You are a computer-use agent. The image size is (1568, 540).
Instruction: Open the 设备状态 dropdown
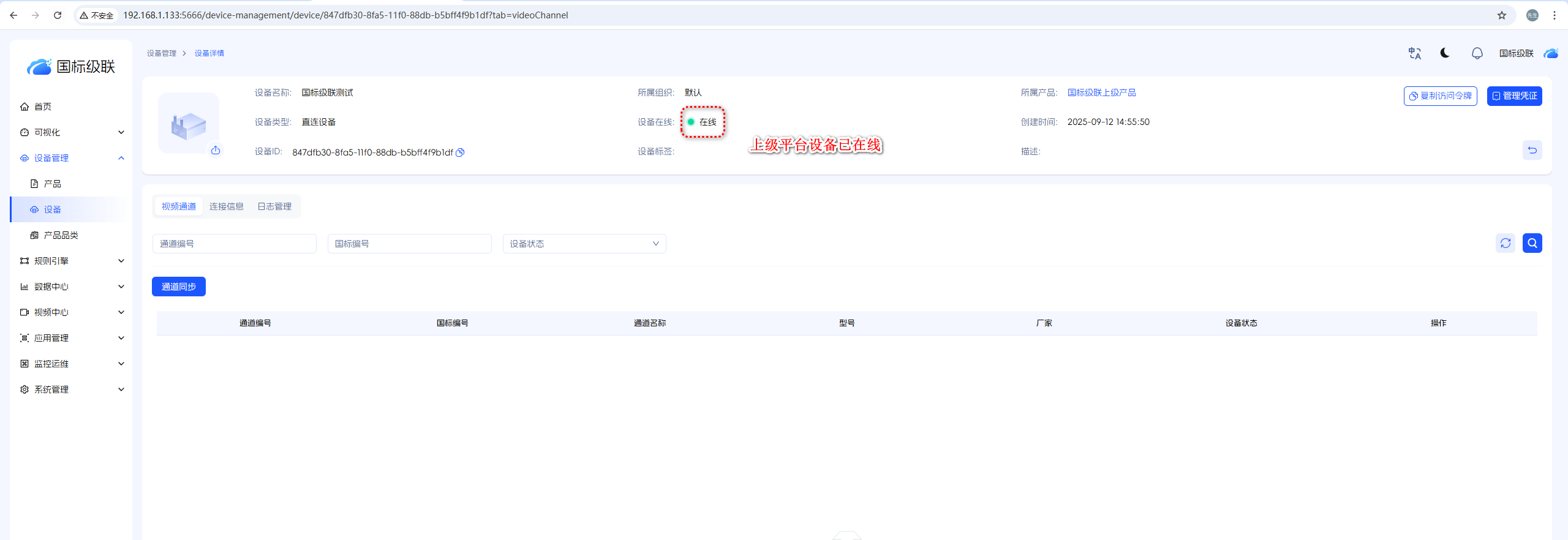point(584,244)
